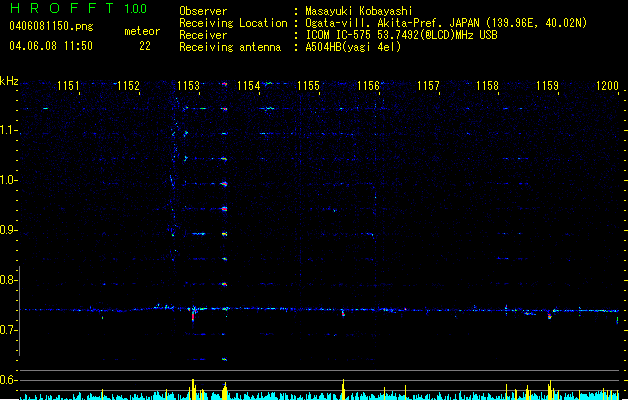Click the 1158 time axis marker
Viewport: 629px width, 400px height.
(487, 86)
